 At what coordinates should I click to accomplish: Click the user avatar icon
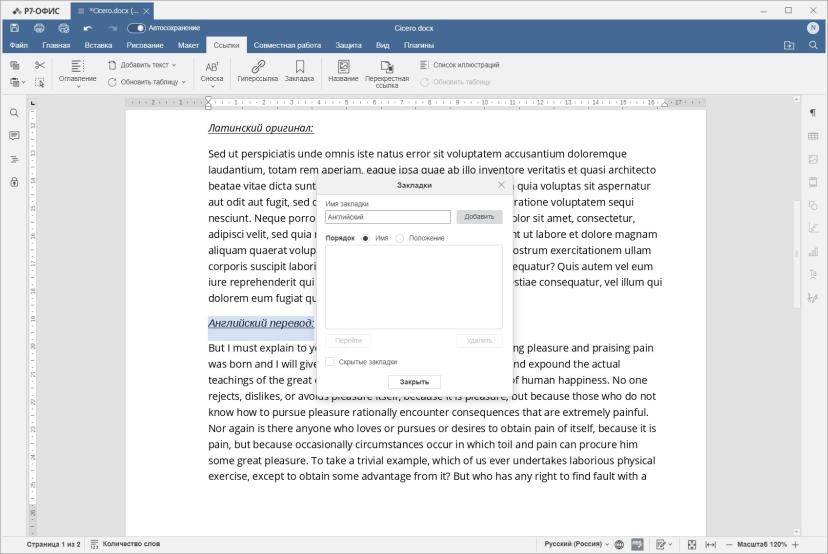[x=813, y=28]
